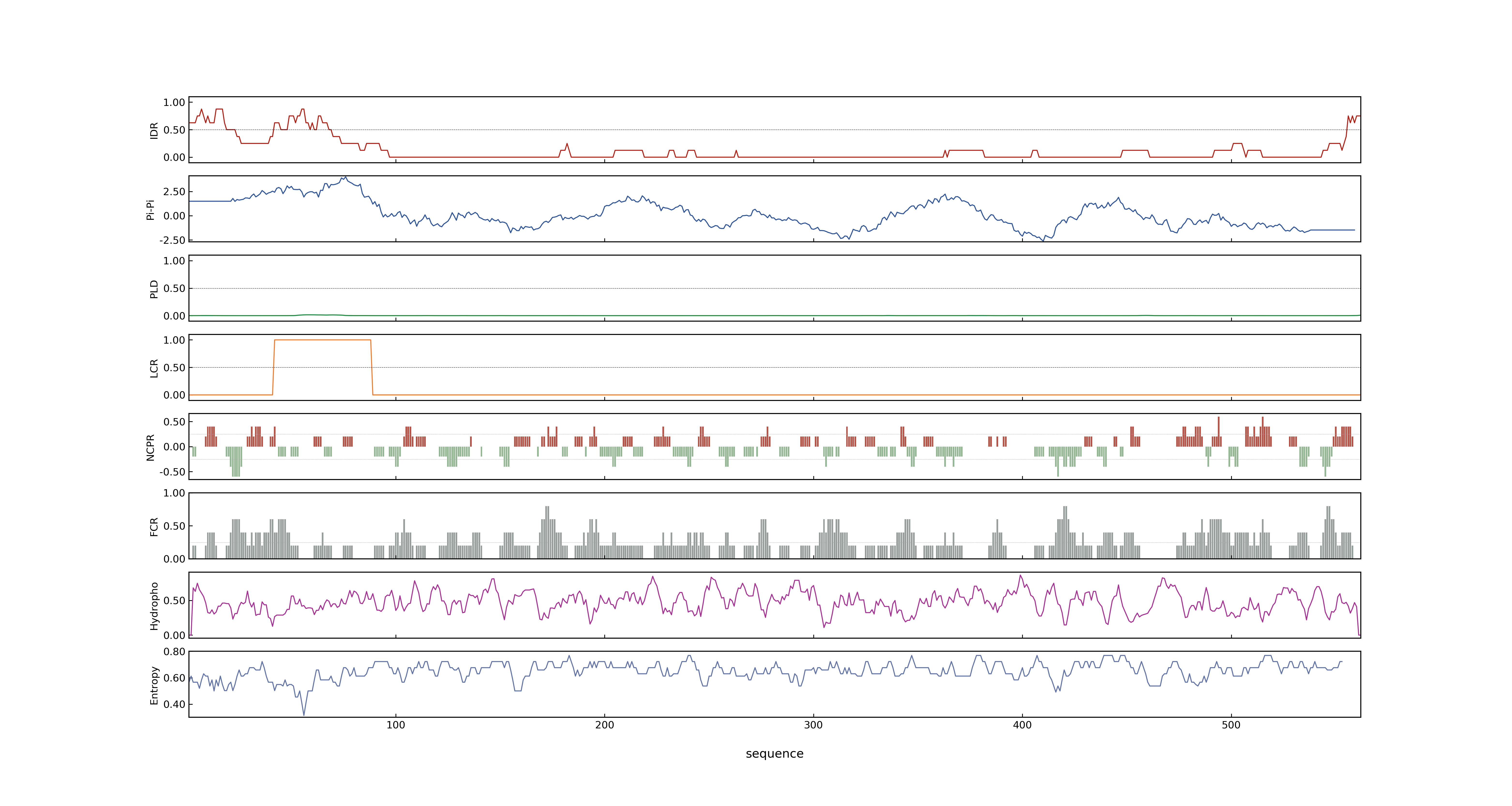Image resolution: width=1512 pixels, height=806 pixels.
Task: Select the -2.50 tick of Pi-Pi panel
Action: [x=172, y=241]
